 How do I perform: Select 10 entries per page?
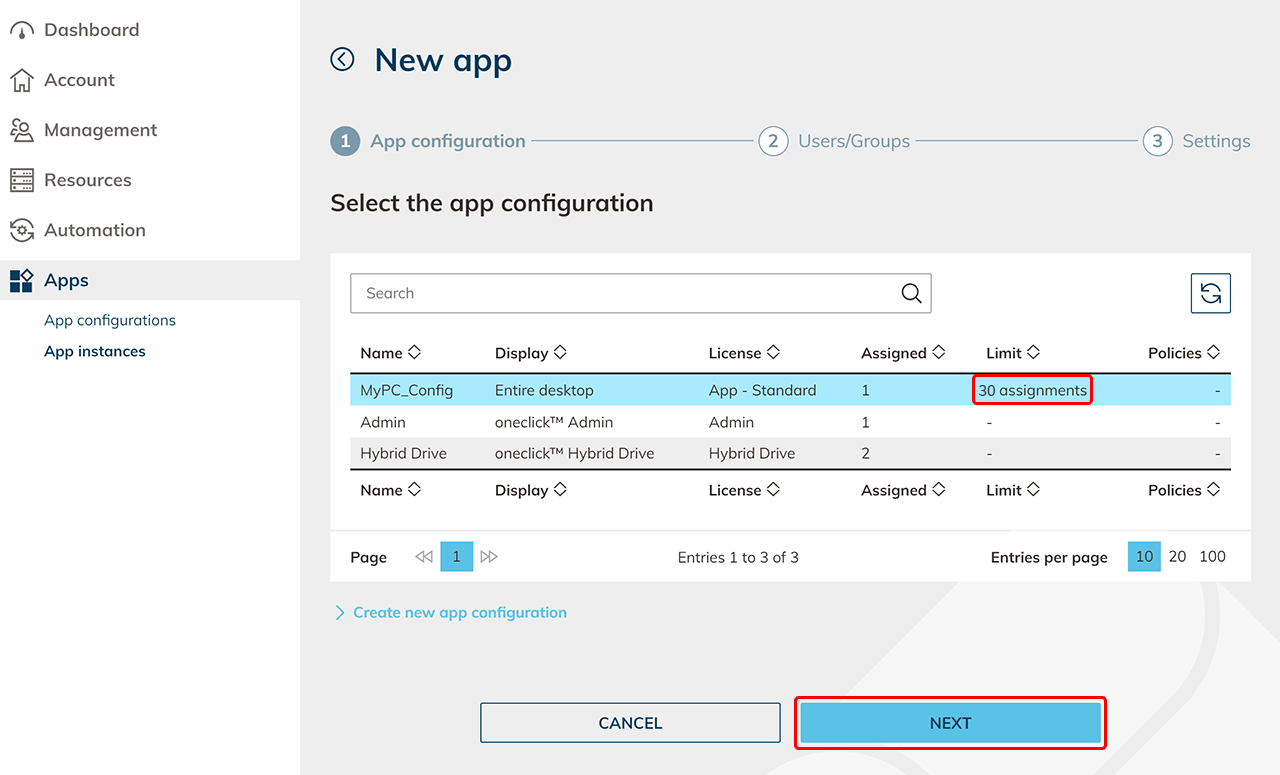coord(1144,557)
